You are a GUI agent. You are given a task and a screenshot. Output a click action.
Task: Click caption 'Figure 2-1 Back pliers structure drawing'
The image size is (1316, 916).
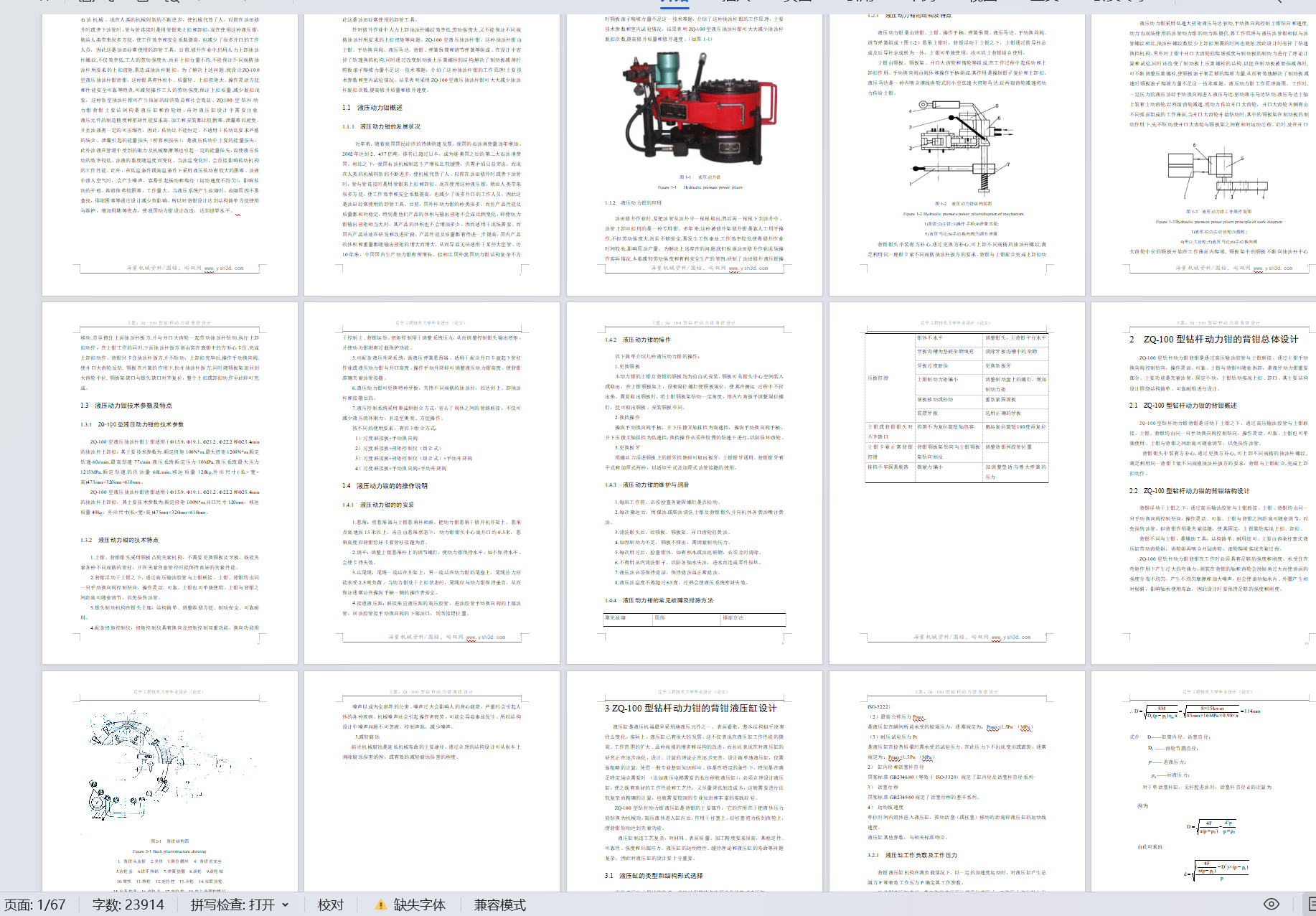click(169, 851)
